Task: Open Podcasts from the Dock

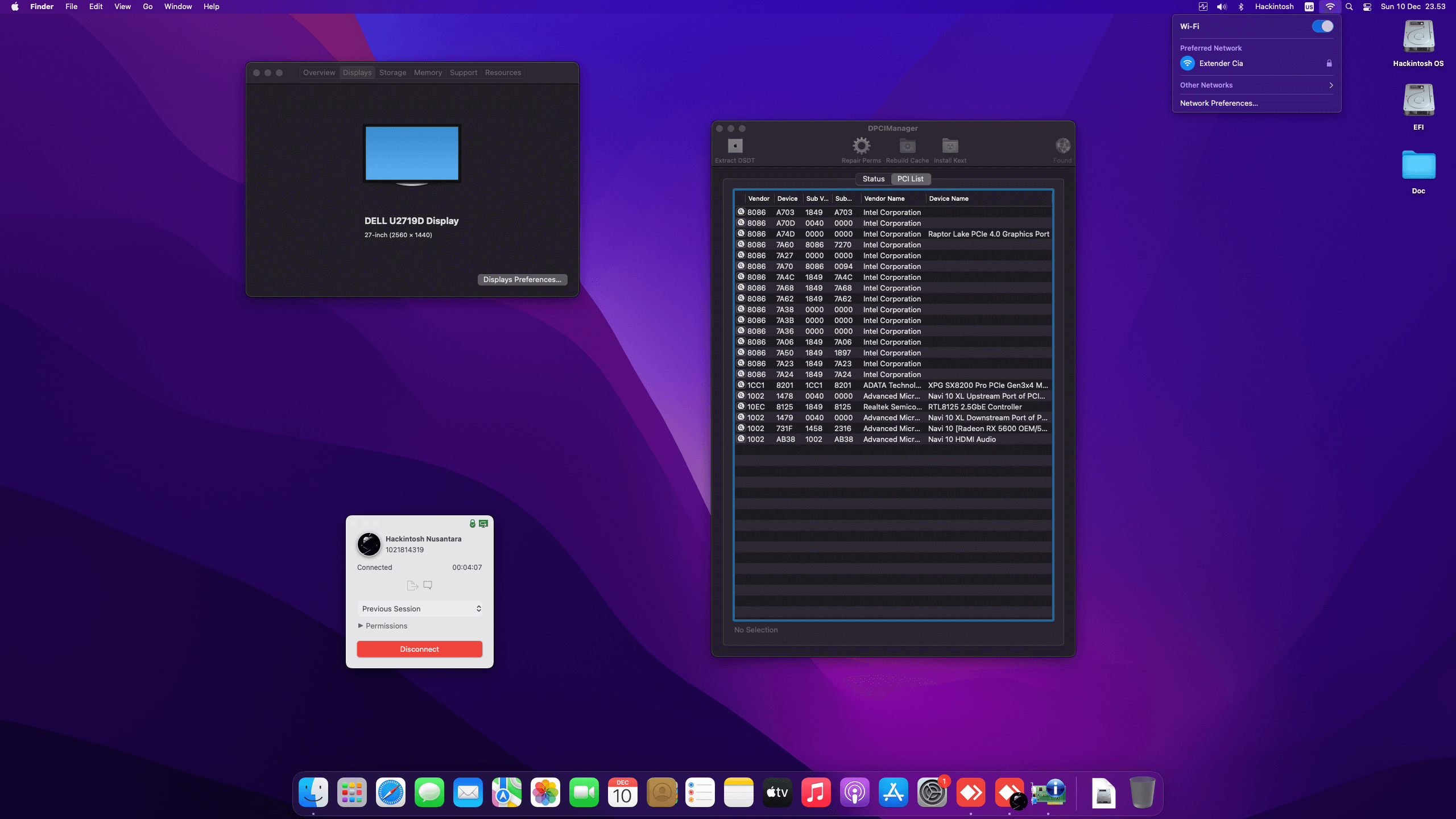Action: pos(855,792)
